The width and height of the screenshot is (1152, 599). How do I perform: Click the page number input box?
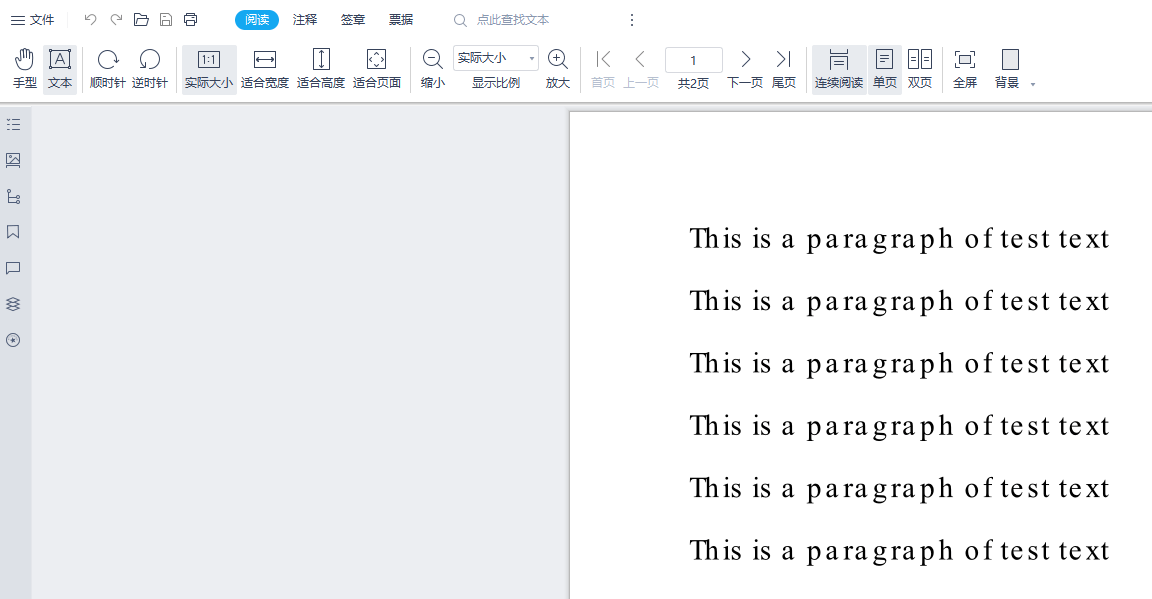[x=694, y=60]
